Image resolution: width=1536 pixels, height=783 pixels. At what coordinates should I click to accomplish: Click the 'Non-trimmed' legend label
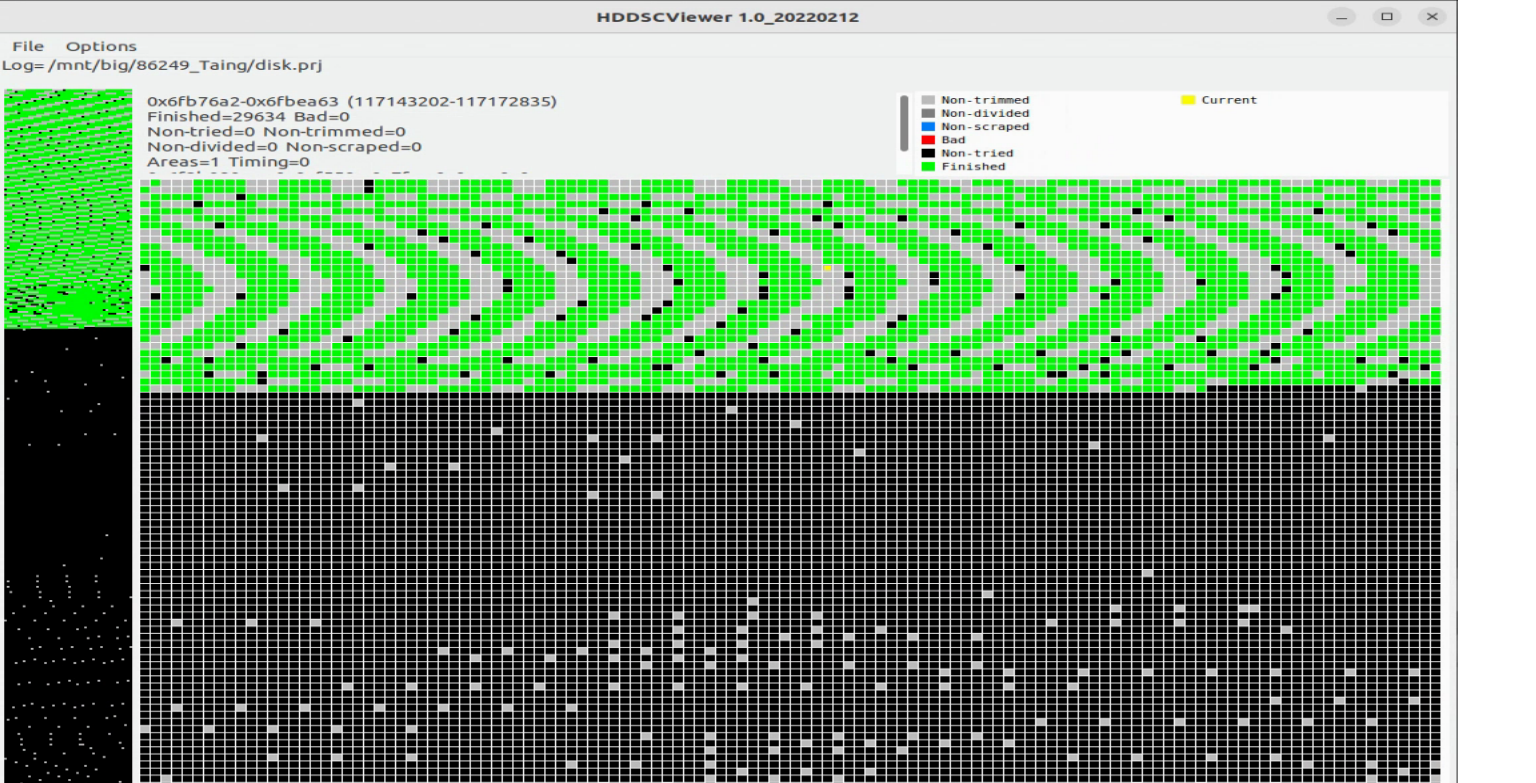985,100
